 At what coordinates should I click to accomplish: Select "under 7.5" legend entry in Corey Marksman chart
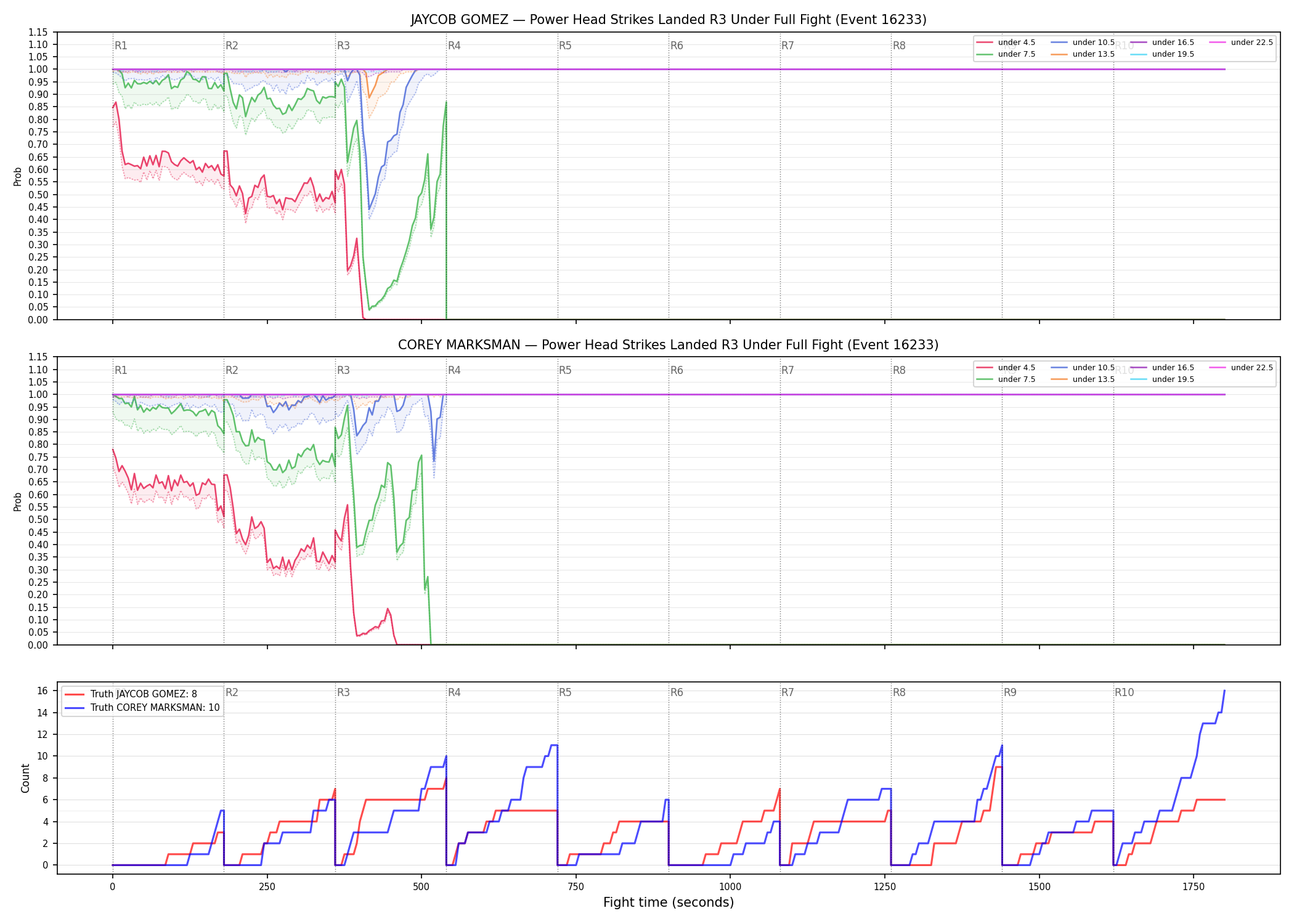pos(1006,379)
